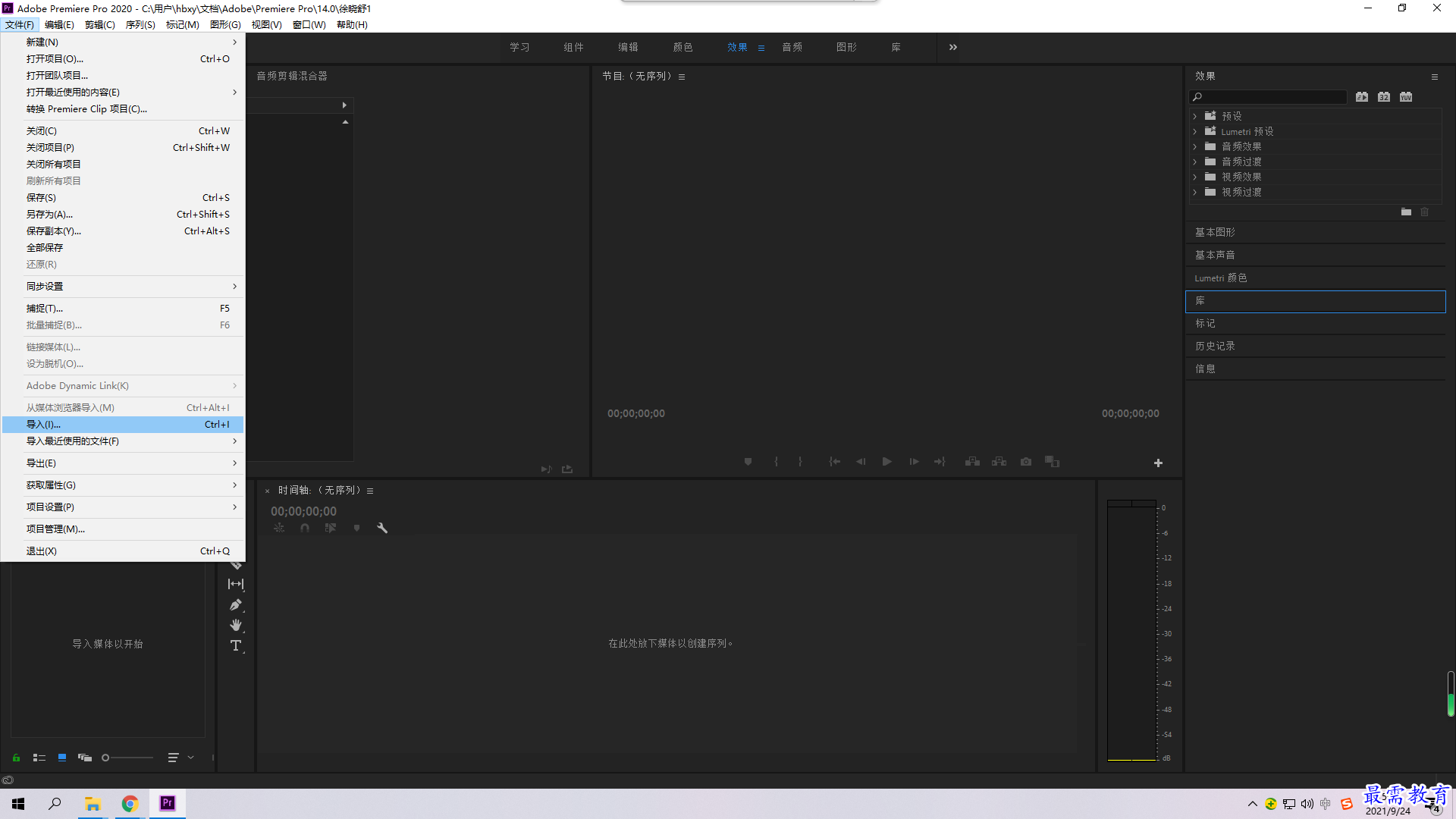Open the Markers (标记) panel

point(1315,323)
